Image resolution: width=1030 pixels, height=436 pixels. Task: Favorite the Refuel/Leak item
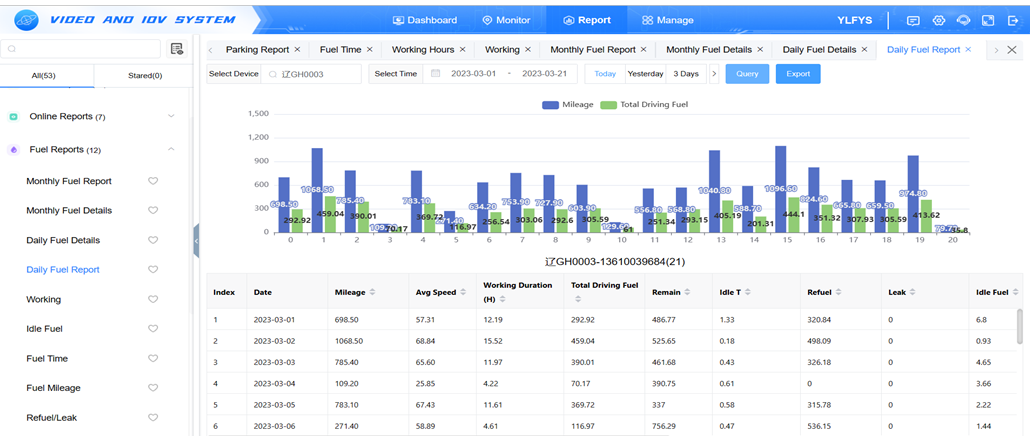[x=153, y=418]
